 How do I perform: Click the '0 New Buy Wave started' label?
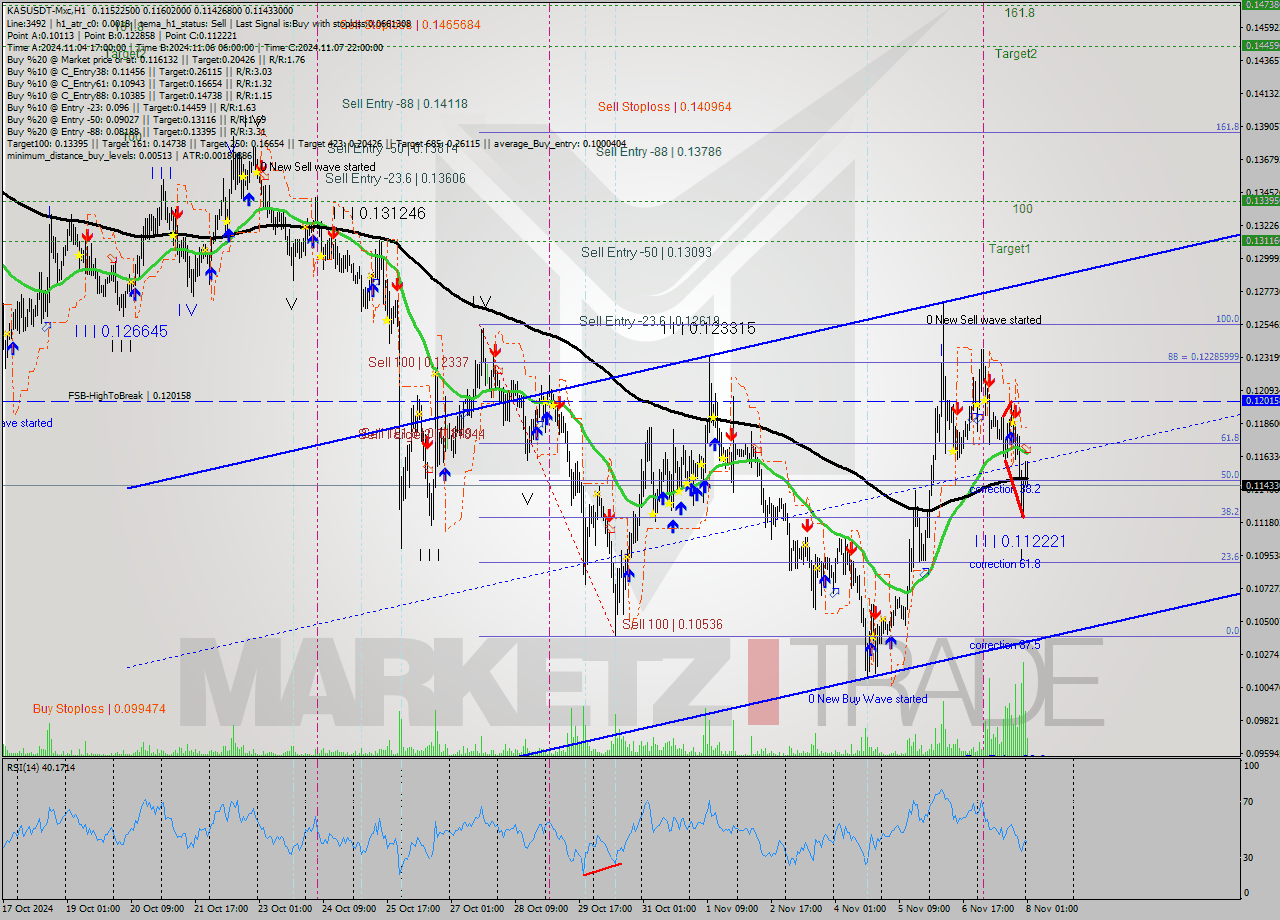coord(868,699)
